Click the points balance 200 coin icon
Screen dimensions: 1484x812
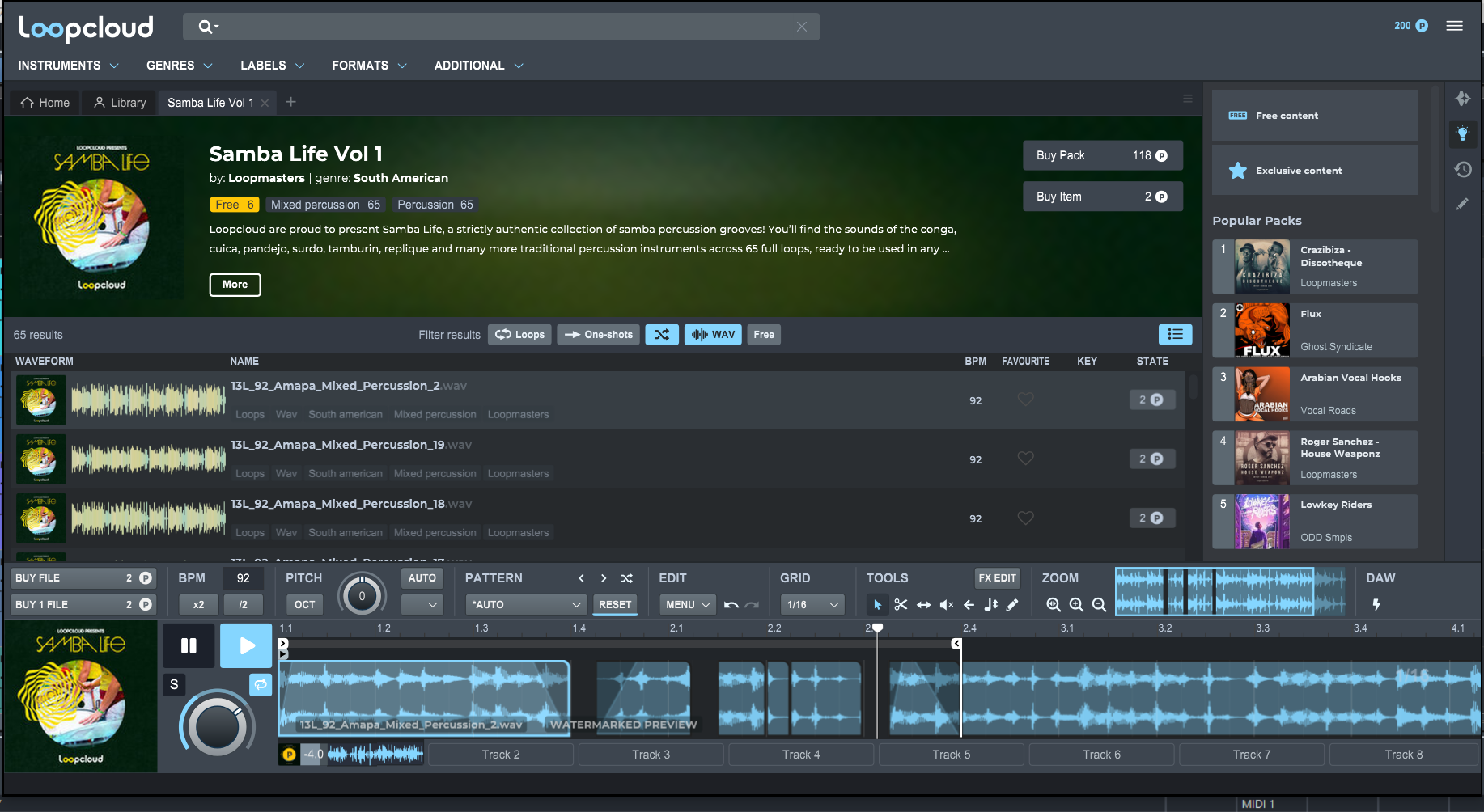coord(1422,26)
